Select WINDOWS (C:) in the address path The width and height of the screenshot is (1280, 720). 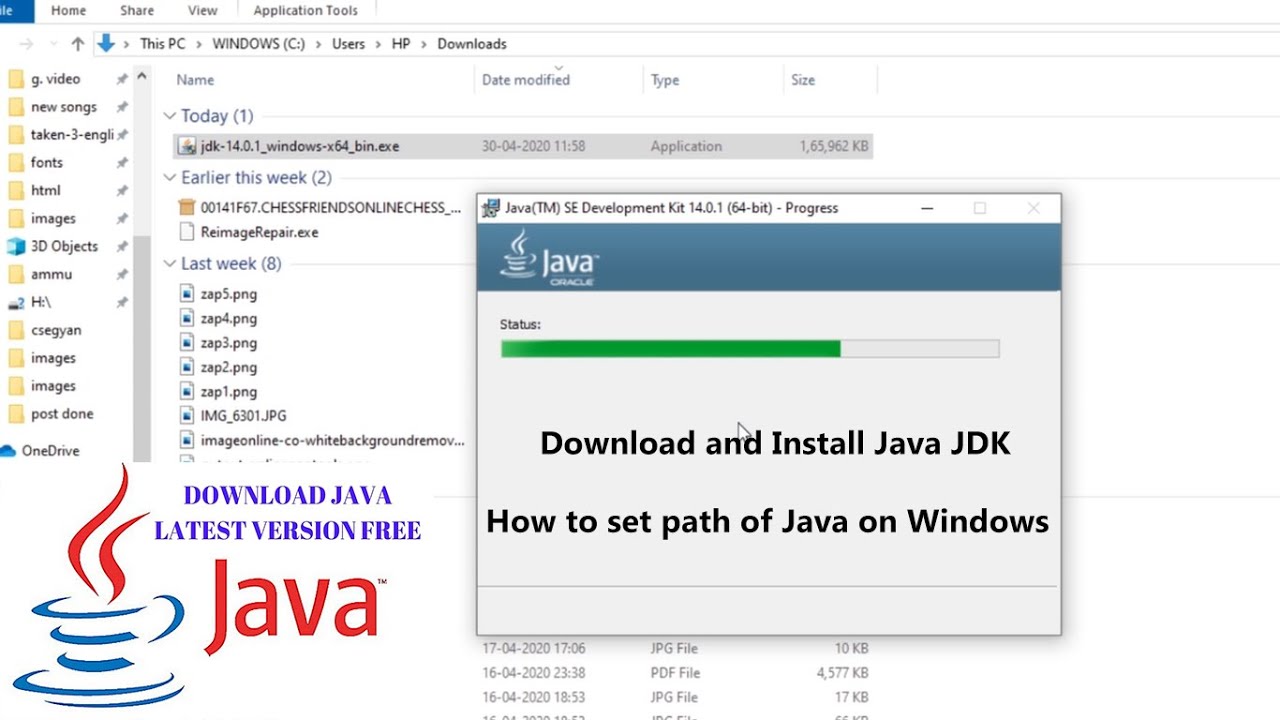(x=258, y=44)
